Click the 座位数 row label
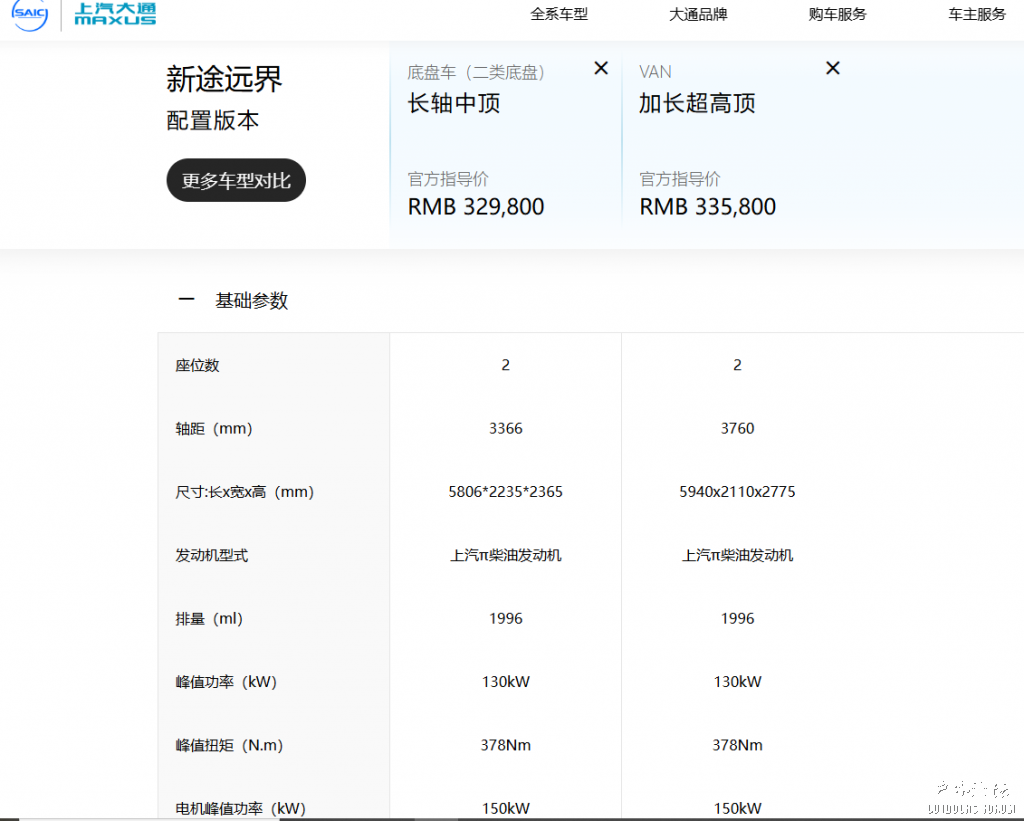The width and height of the screenshot is (1024, 821). pyautogui.click(x=198, y=366)
